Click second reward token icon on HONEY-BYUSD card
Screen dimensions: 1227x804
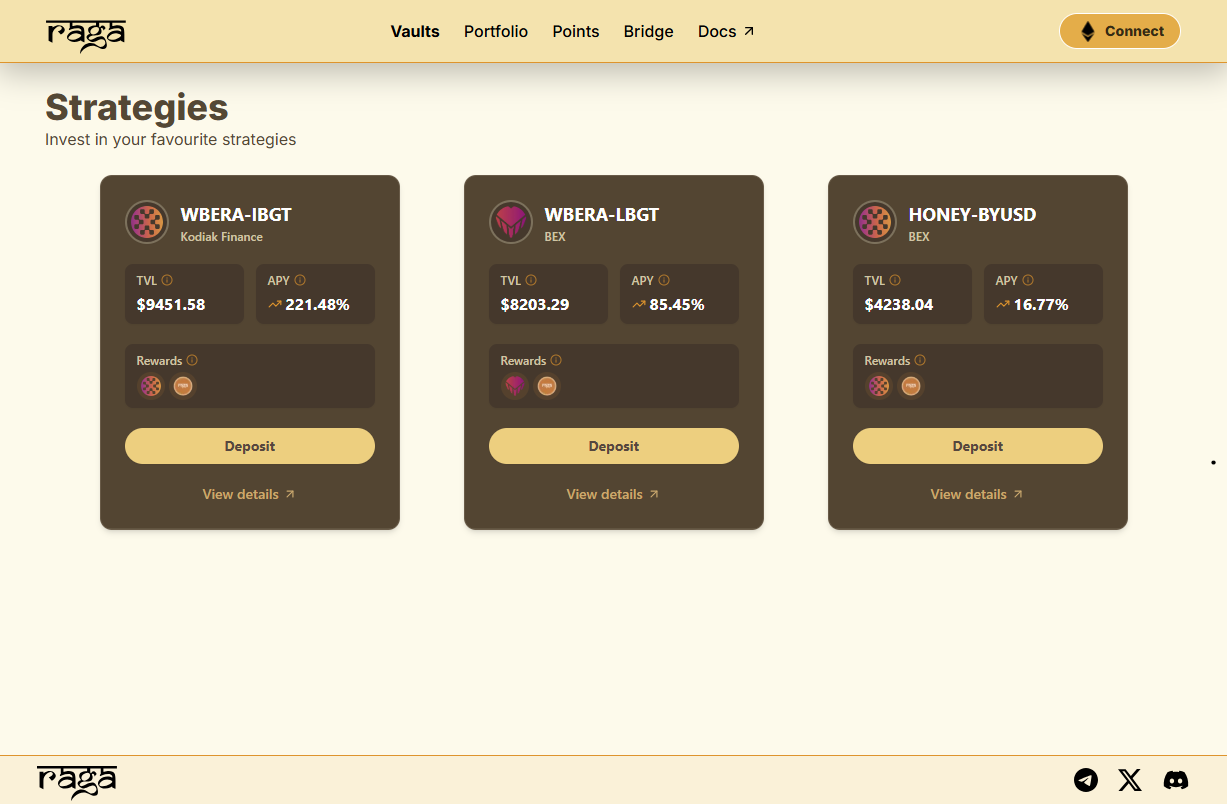pyautogui.click(x=911, y=386)
